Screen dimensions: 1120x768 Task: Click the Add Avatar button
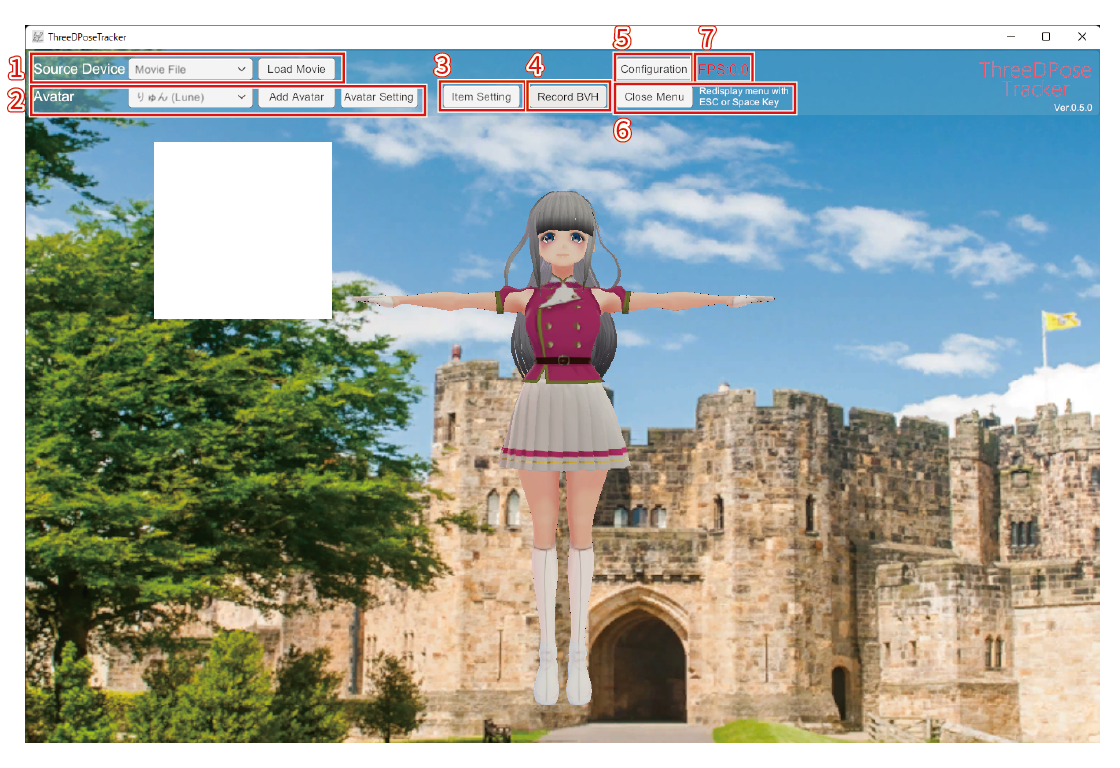pos(296,98)
